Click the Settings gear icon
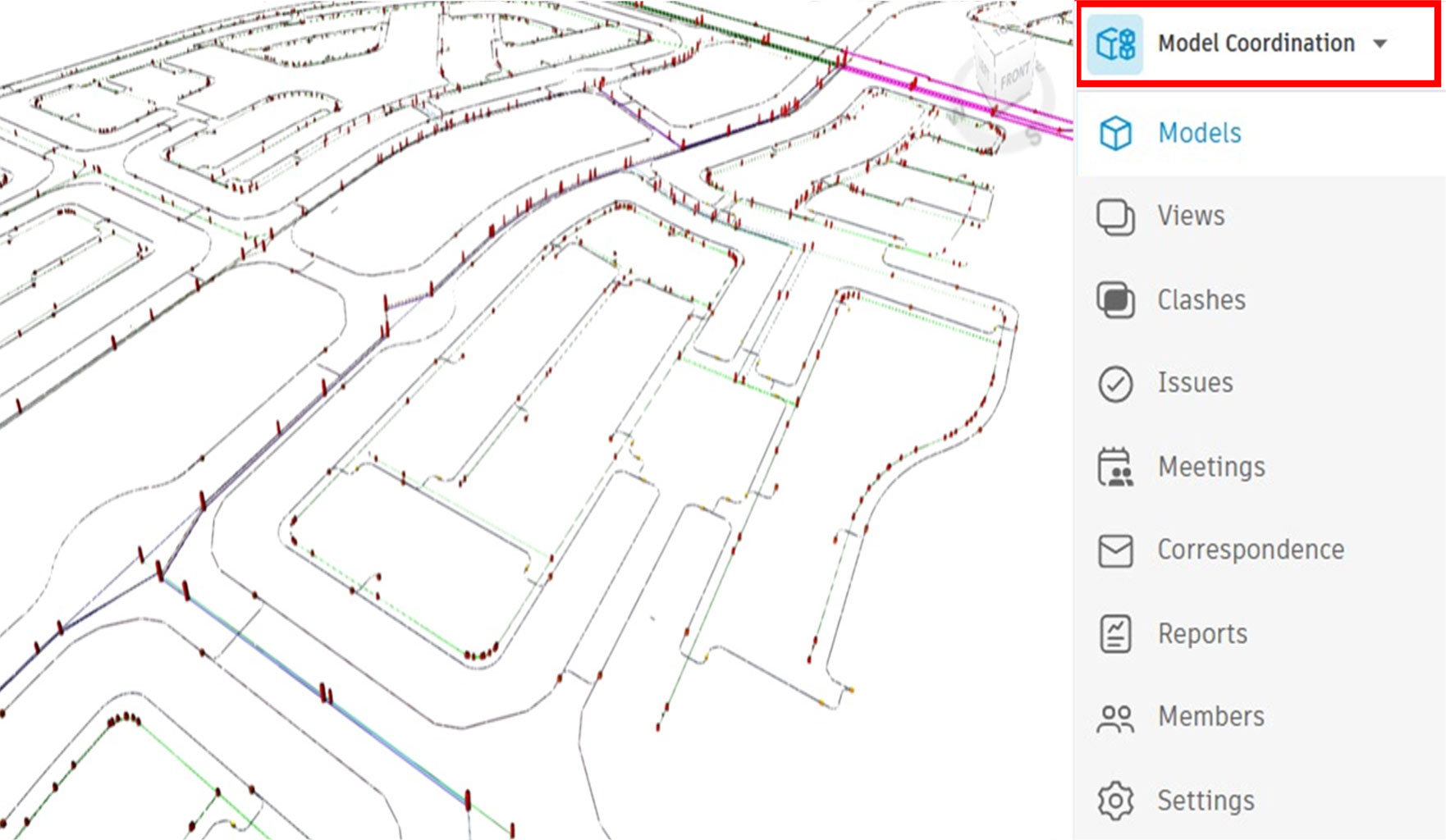The height and width of the screenshot is (840, 1446). coord(1115,801)
